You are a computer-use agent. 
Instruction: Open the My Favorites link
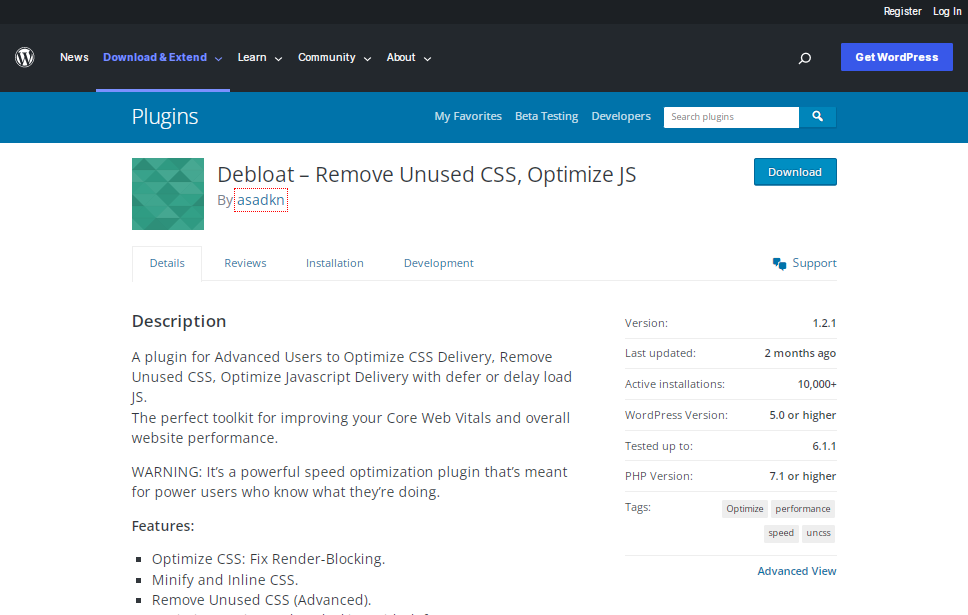[x=468, y=117]
